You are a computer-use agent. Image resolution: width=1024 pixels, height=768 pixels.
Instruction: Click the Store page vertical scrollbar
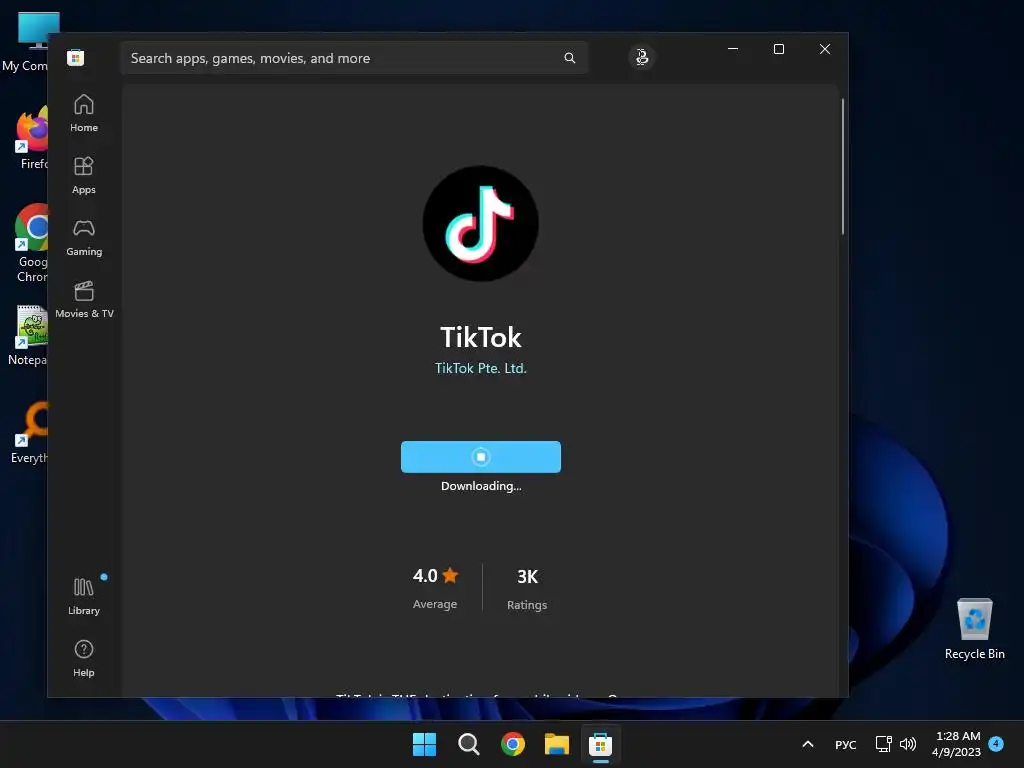[842, 167]
